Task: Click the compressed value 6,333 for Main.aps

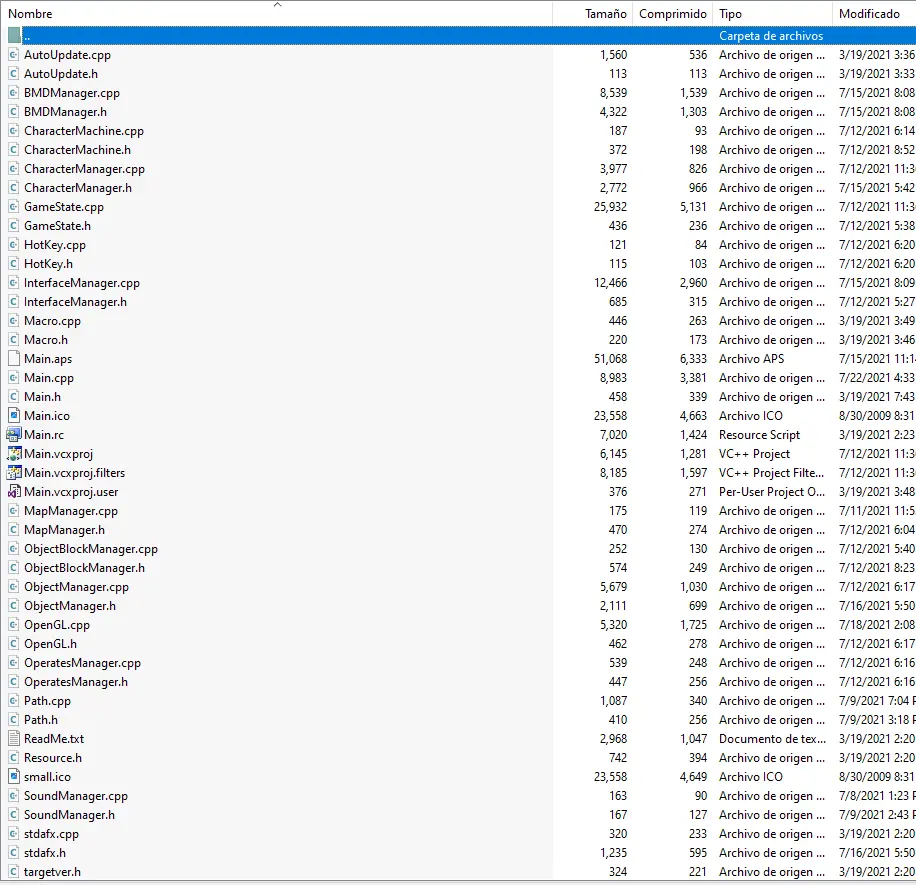Action: (693, 359)
